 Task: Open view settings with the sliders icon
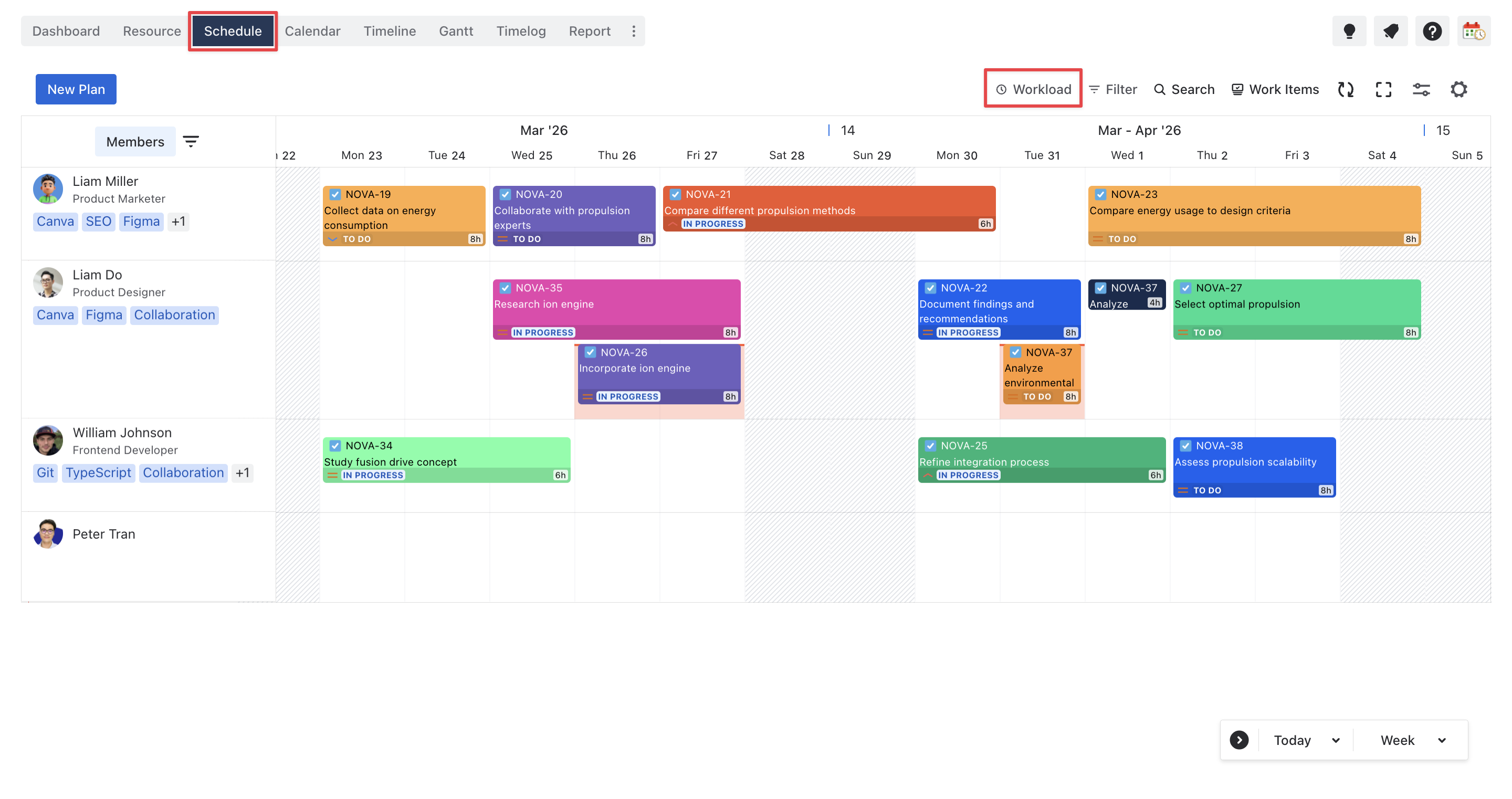point(1421,89)
